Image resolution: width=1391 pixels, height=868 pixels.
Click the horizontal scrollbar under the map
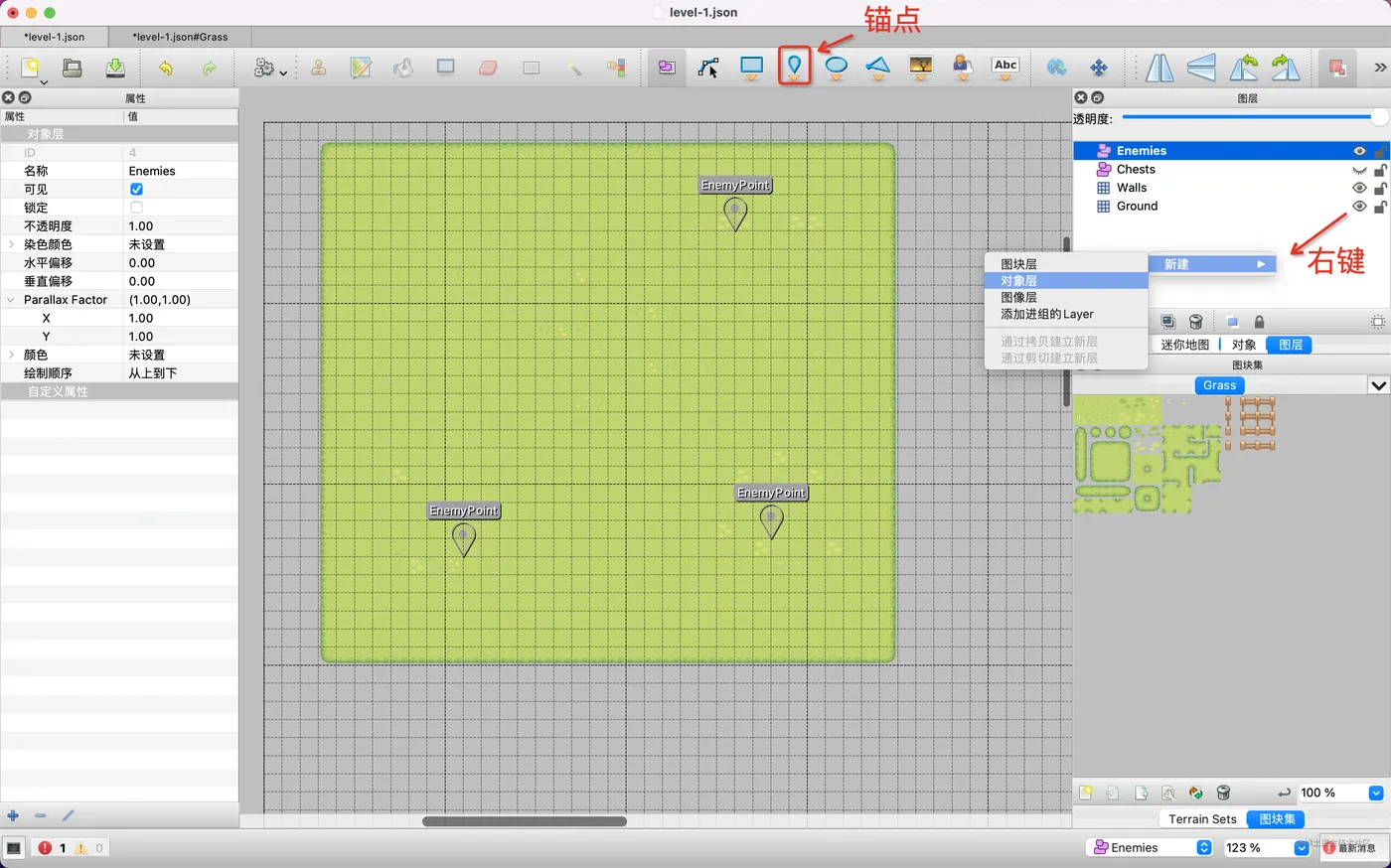click(x=524, y=821)
